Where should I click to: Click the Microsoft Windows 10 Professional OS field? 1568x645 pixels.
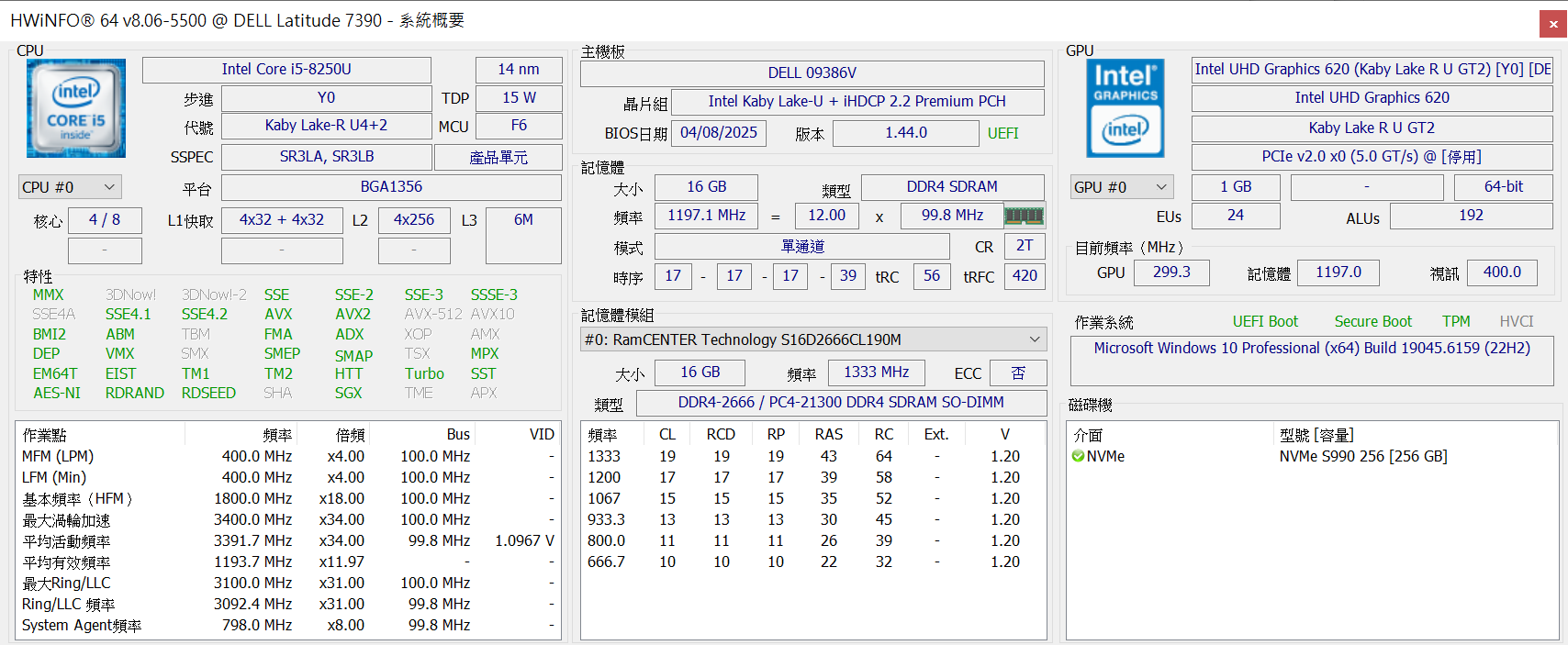(1312, 361)
